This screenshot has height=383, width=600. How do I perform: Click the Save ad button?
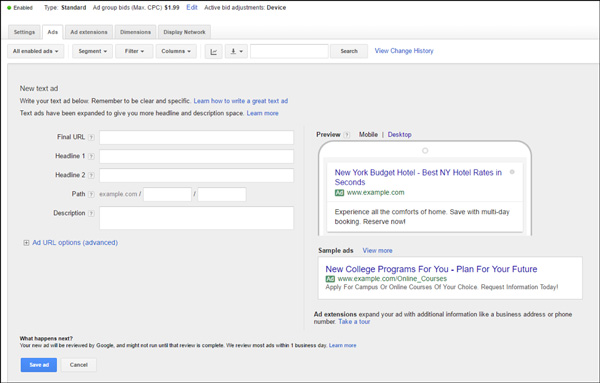[x=39, y=365]
